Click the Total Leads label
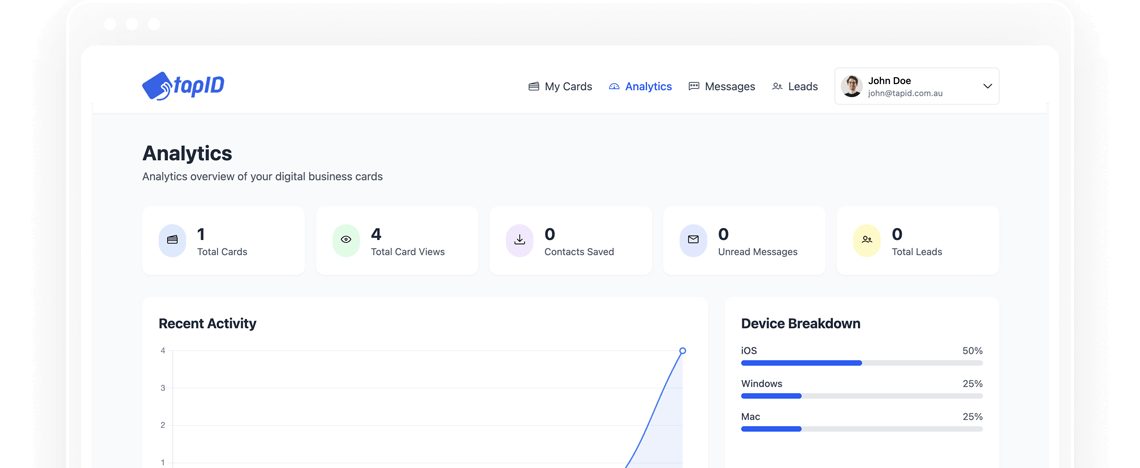Screen dimensions: 1140x468 tap(917, 252)
